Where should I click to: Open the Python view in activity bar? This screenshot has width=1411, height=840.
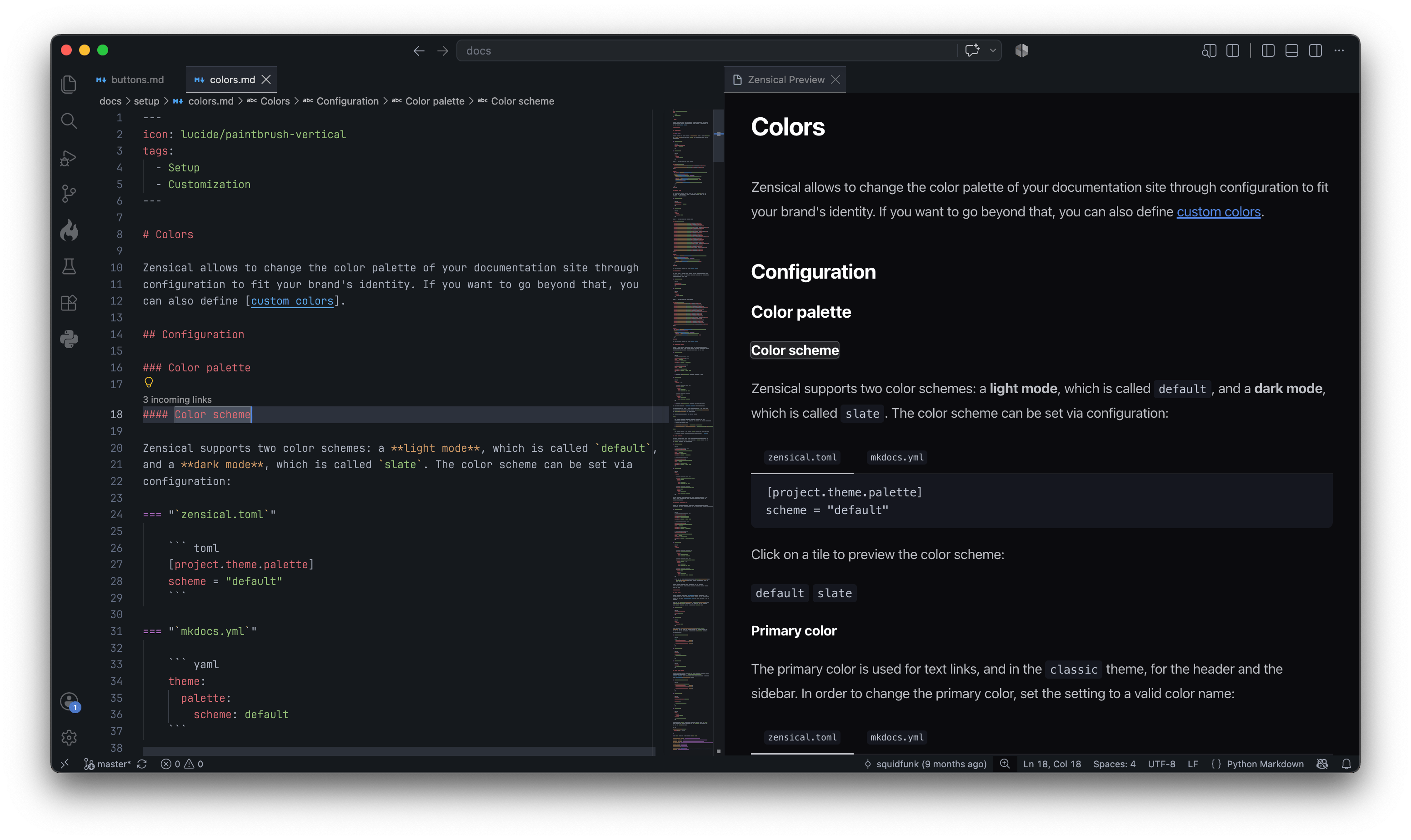pos(69,339)
